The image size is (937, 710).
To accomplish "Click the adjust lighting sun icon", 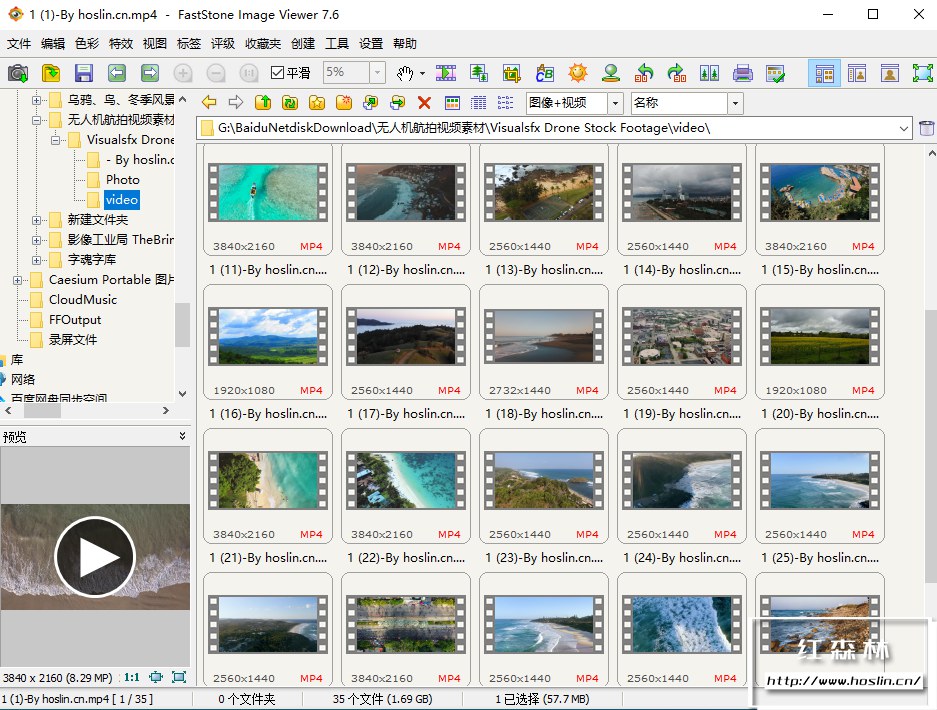I will tap(577, 73).
